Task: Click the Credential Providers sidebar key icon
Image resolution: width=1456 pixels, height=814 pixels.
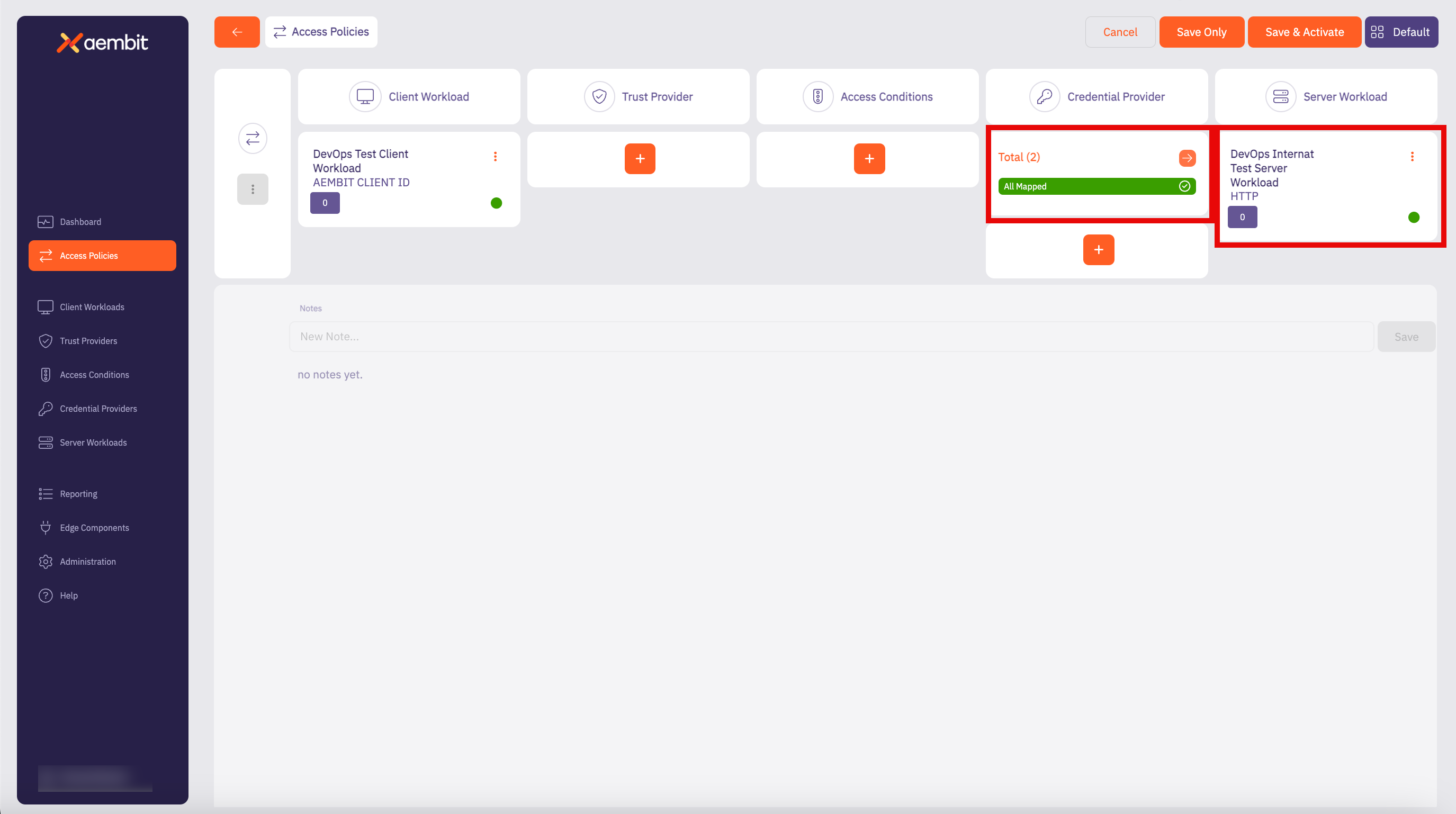Action: (x=45, y=409)
